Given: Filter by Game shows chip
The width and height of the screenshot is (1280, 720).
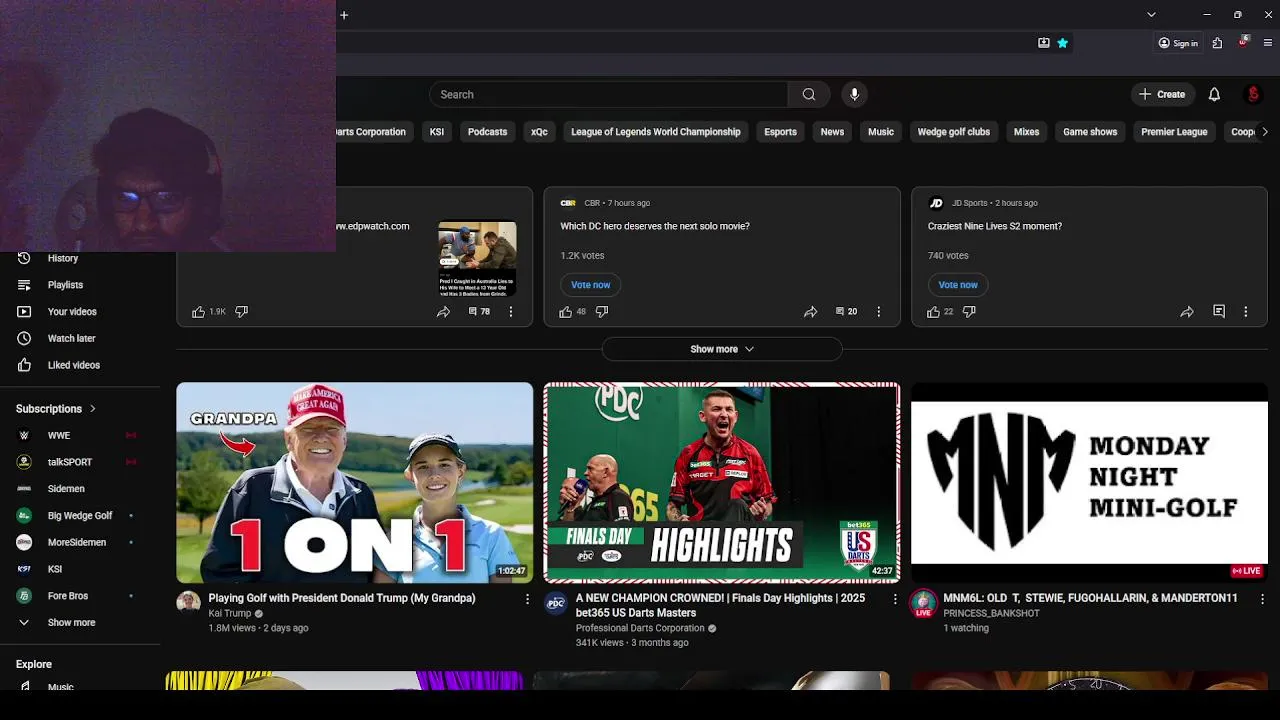Looking at the screenshot, I should tap(1090, 132).
